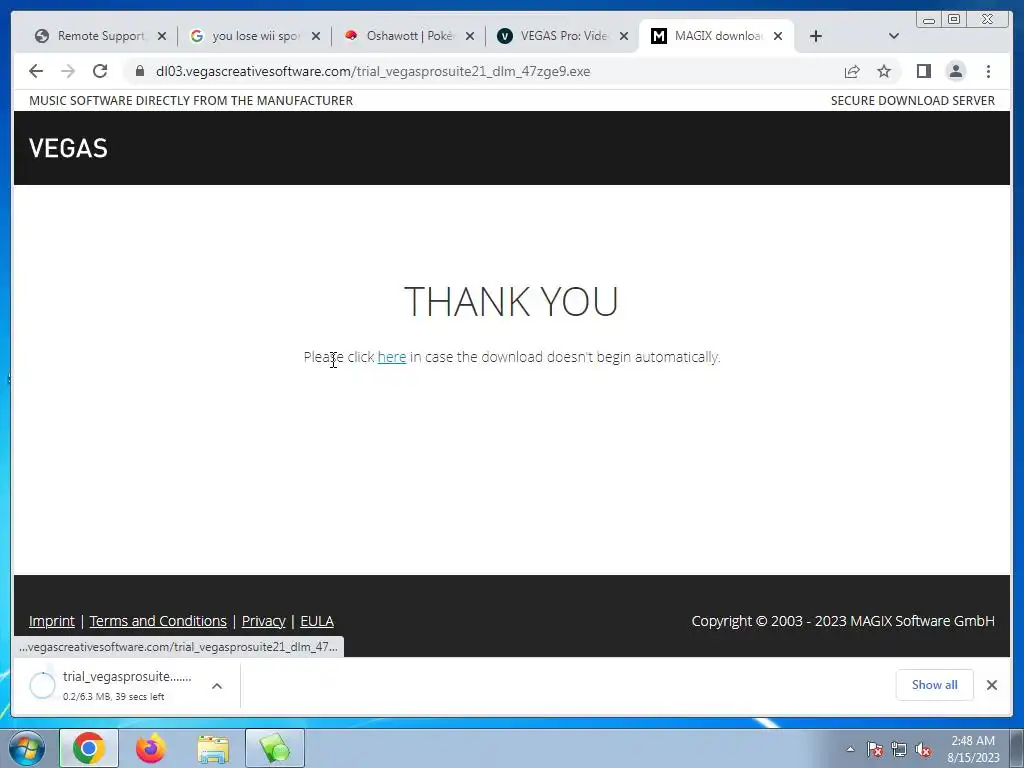Click the THANK YOU heading text
This screenshot has width=1024, height=768.
tap(511, 302)
